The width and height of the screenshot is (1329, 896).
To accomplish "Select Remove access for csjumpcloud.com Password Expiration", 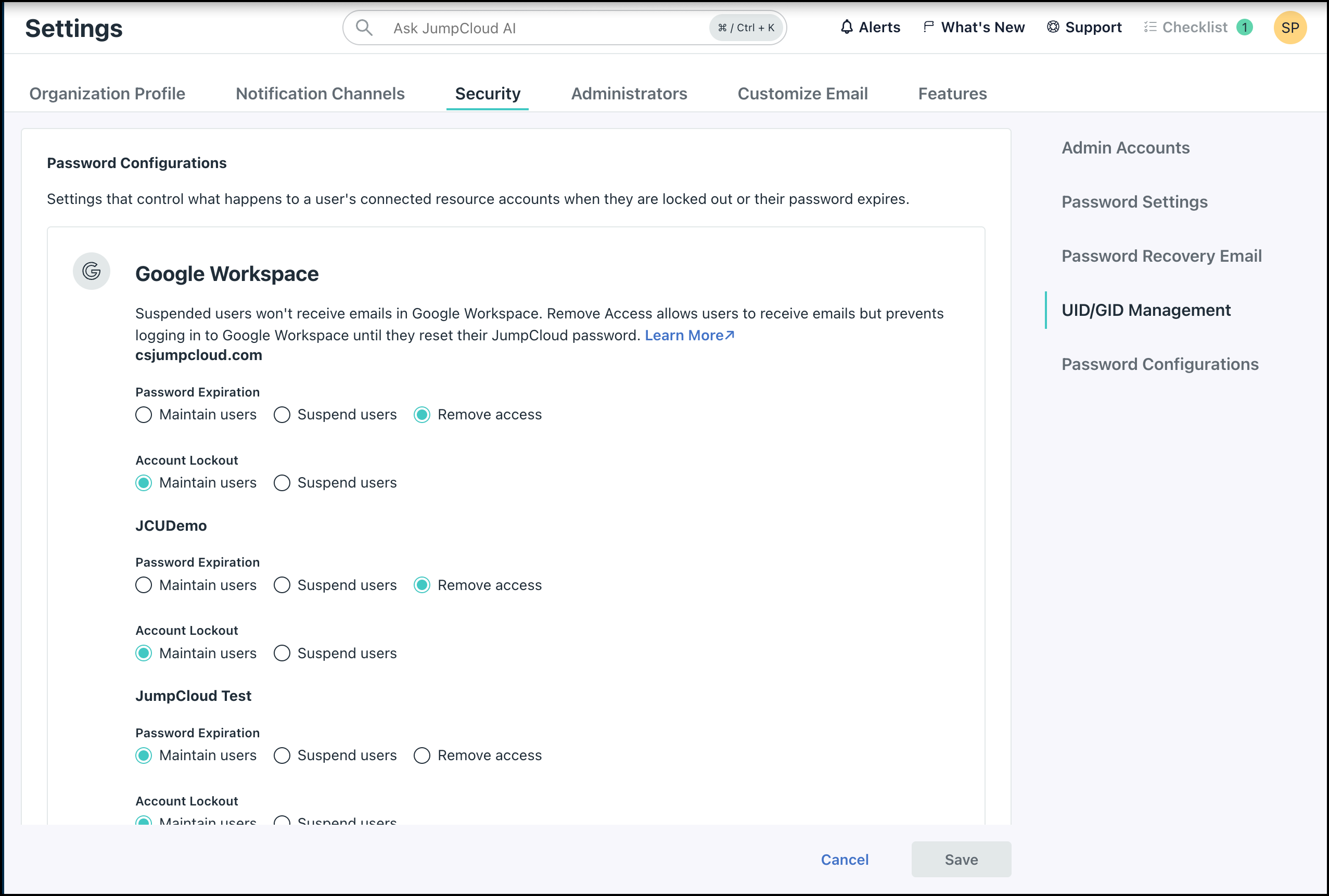I will tap(421, 414).
